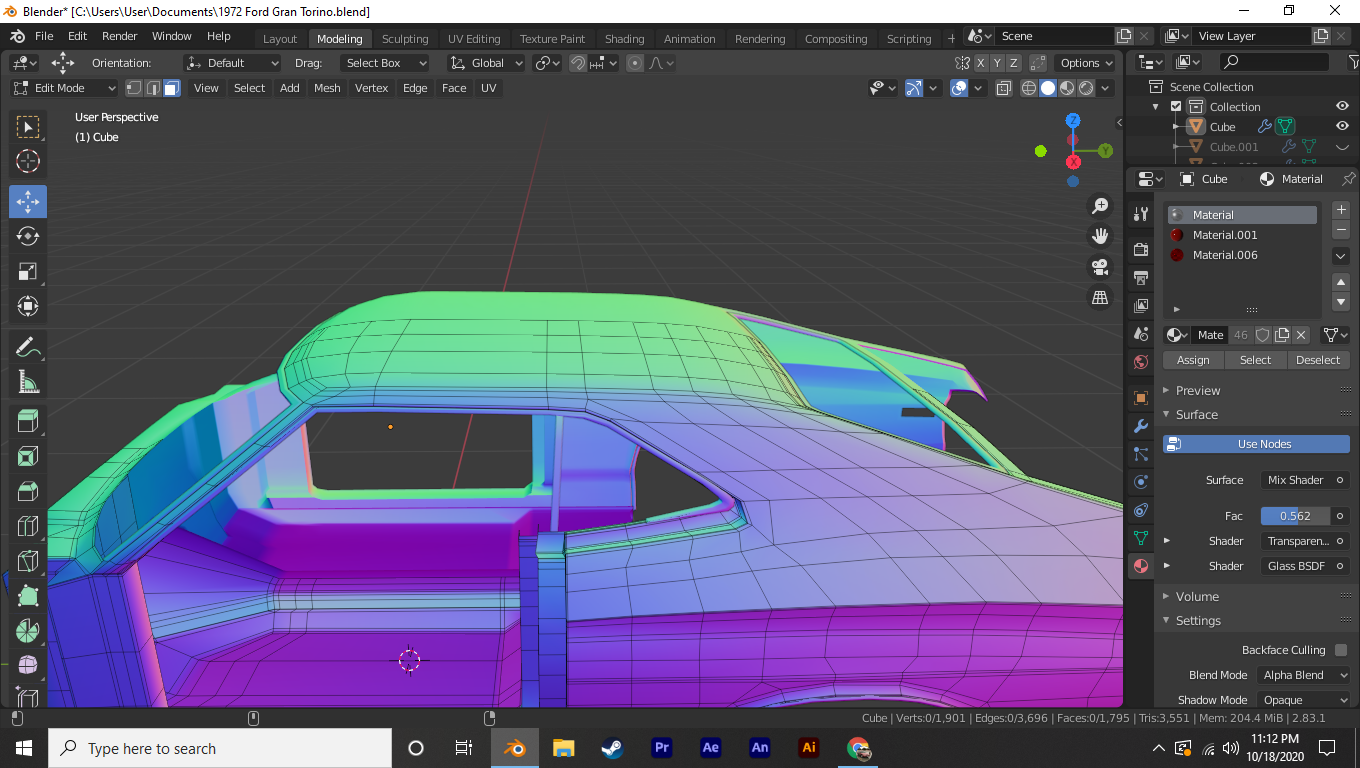Screen dimensions: 1360x768
Task: Open the Options dropdown
Action: click(1085, 63)
